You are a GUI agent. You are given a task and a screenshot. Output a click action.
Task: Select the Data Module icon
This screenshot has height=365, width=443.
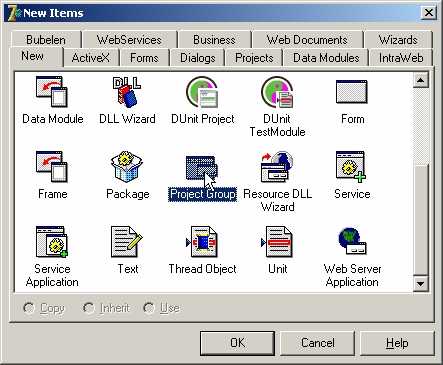(52, 91)
